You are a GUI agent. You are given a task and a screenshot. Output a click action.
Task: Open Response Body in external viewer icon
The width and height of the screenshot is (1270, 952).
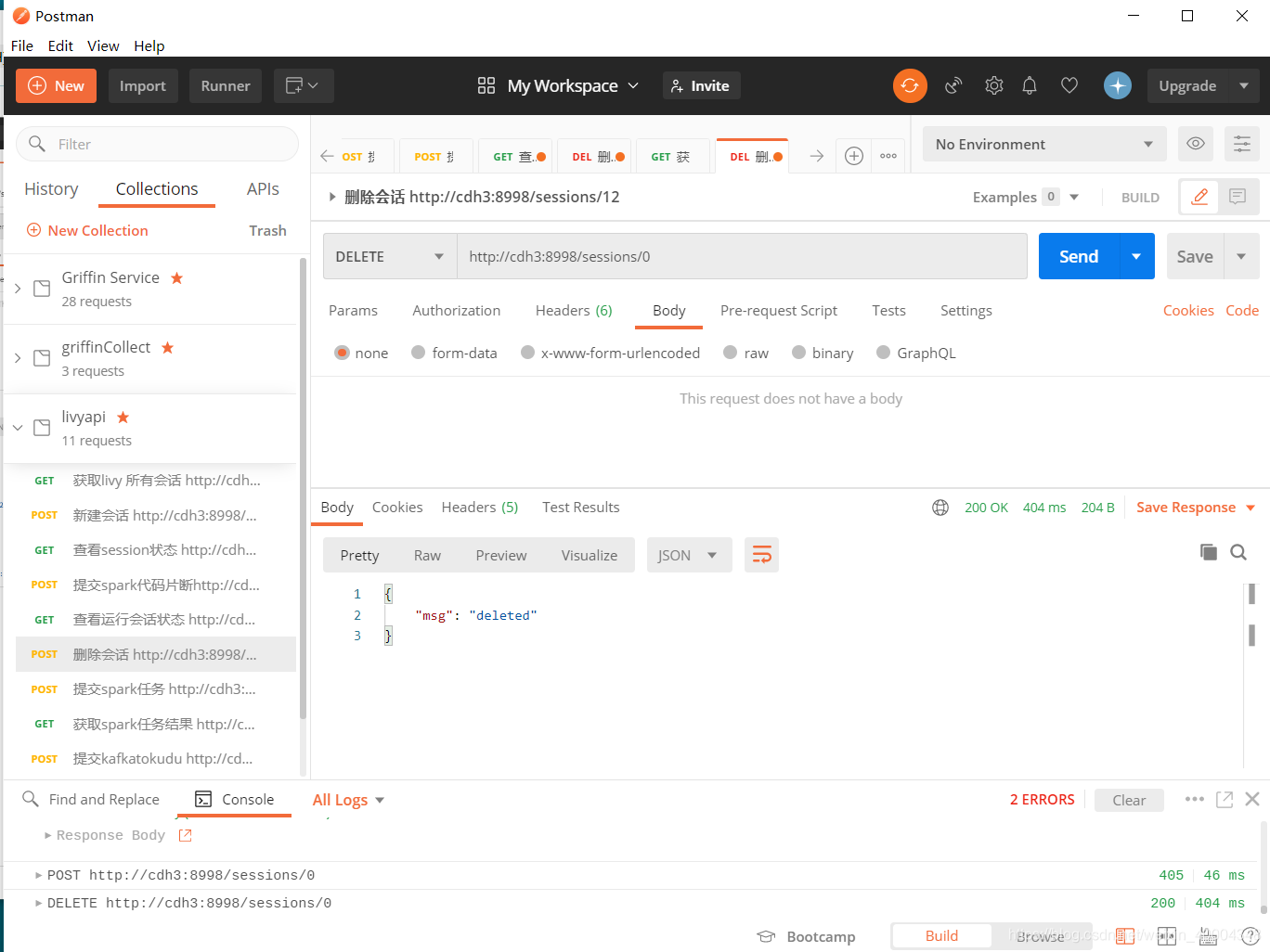[x=185, y=835]
